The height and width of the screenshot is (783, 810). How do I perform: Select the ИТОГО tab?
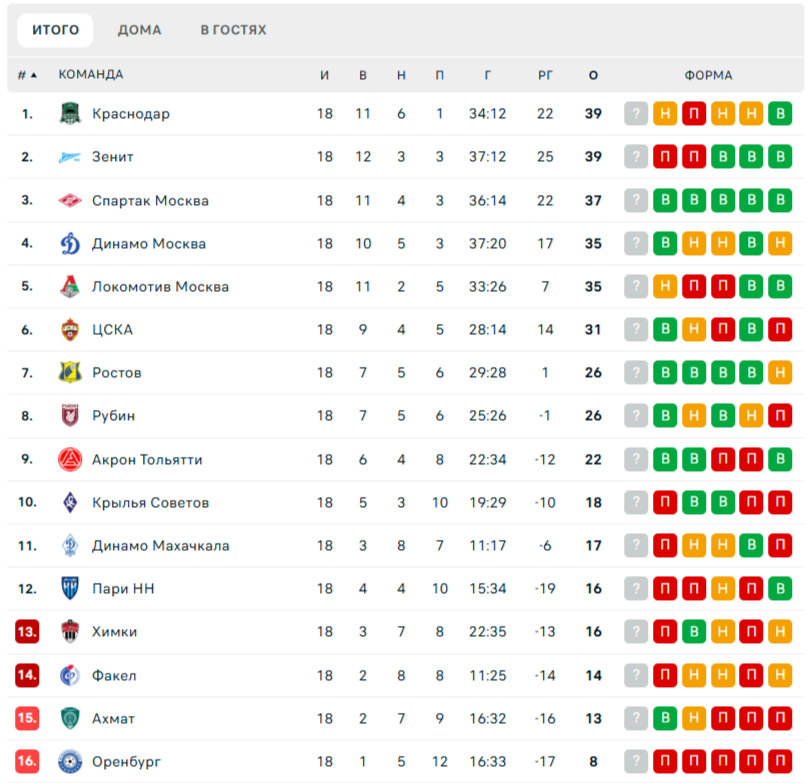[55, 30]
